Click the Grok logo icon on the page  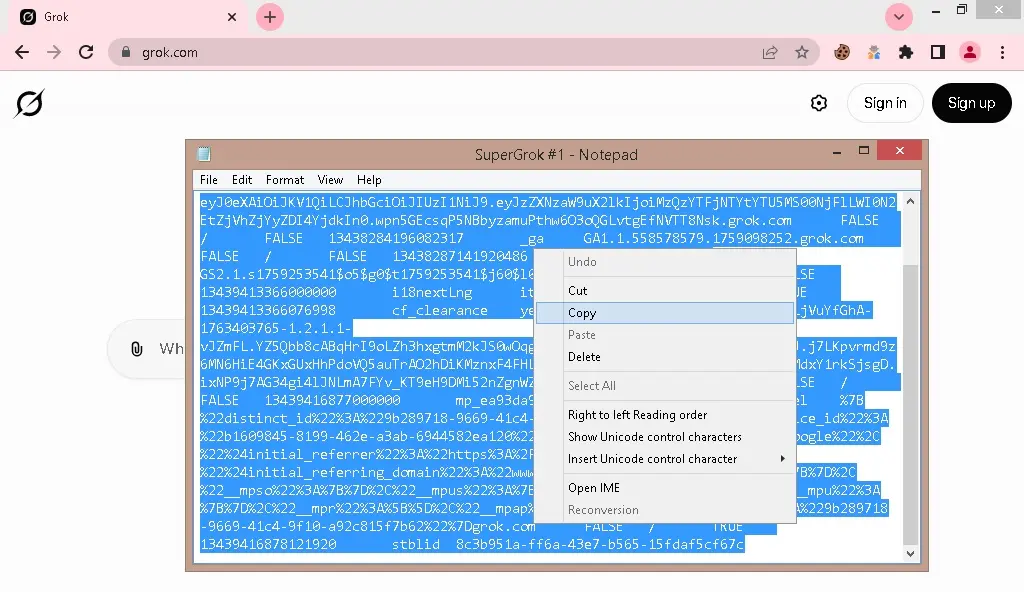(x=29, y=103)
